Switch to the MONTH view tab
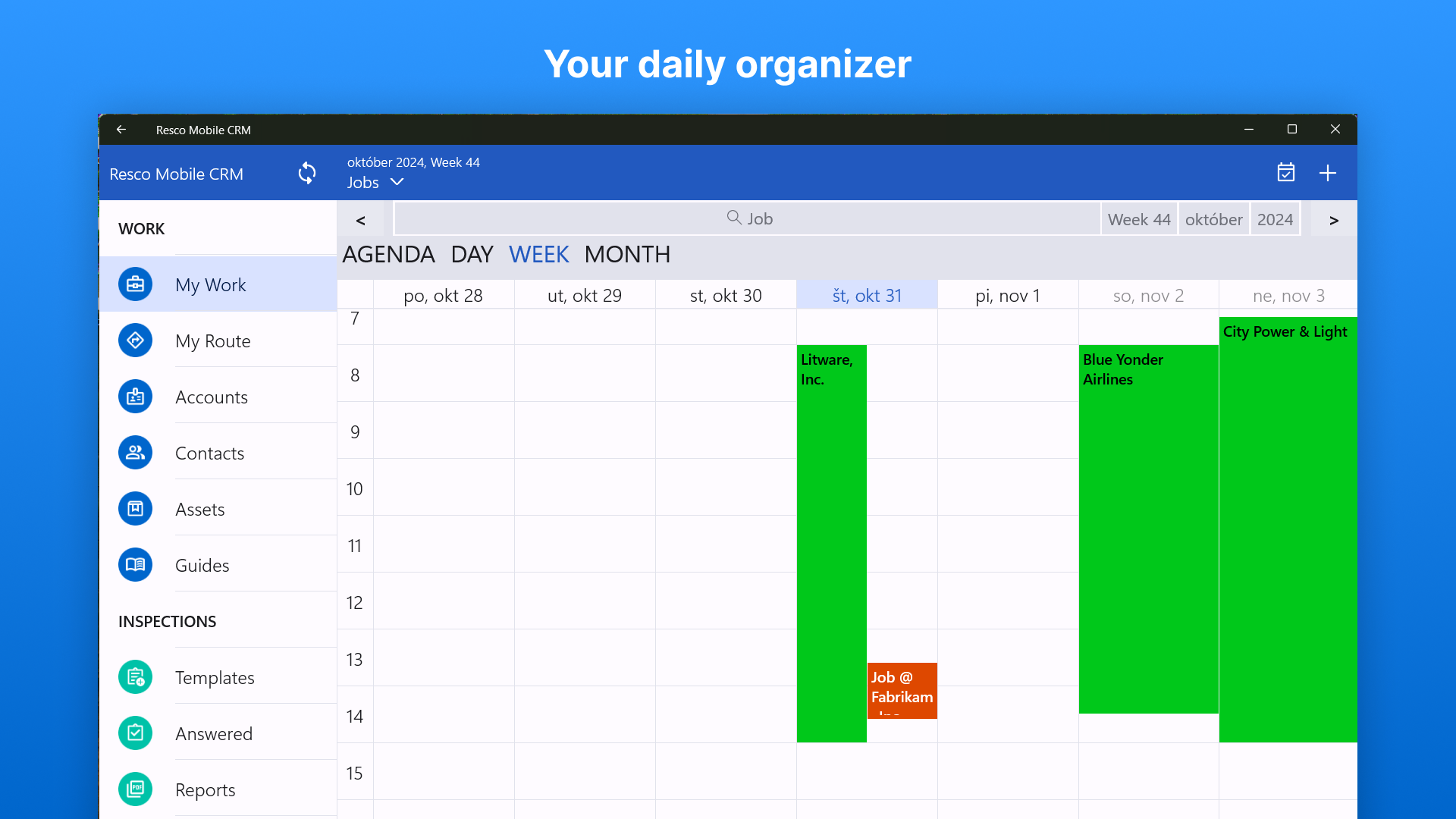Viewport: 1456px width, 819px height. coord(627,254)
